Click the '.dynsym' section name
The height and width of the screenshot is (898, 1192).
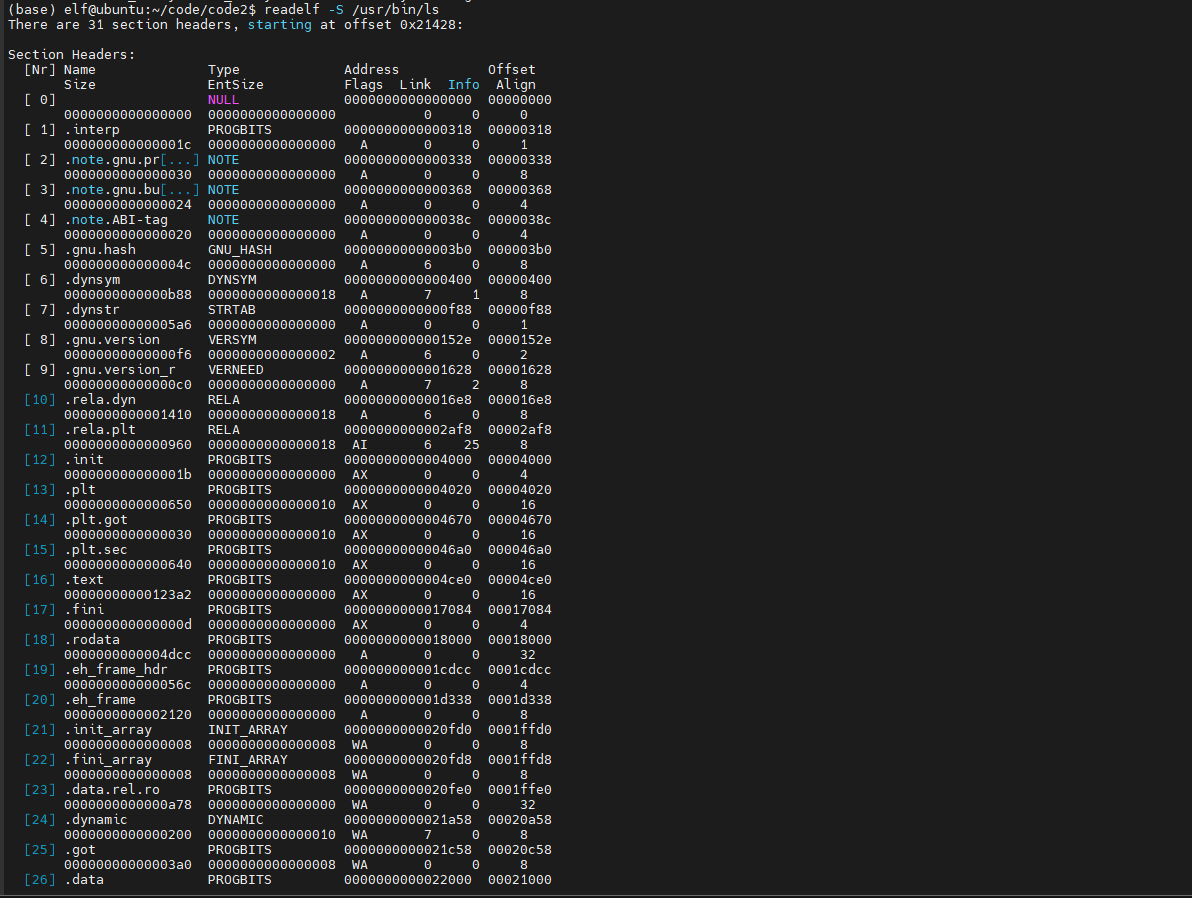(x=91, y=280)
